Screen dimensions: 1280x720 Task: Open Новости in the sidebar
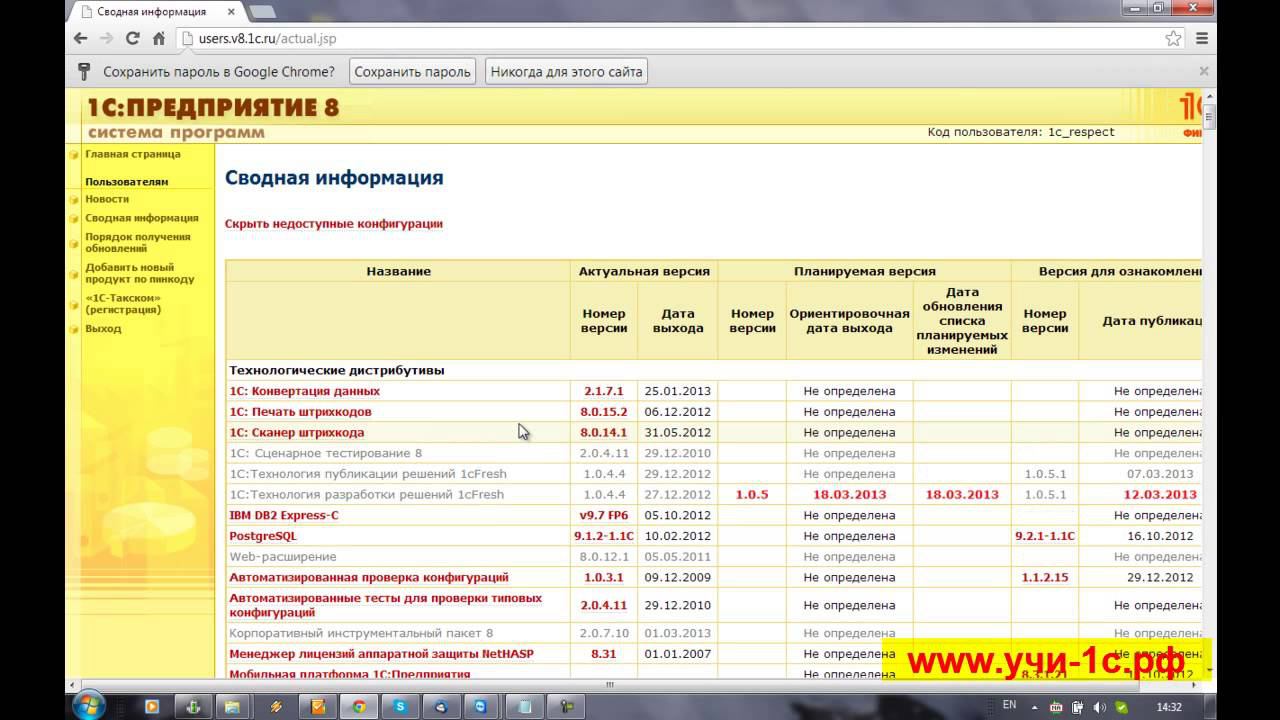[x=107, y=199]
